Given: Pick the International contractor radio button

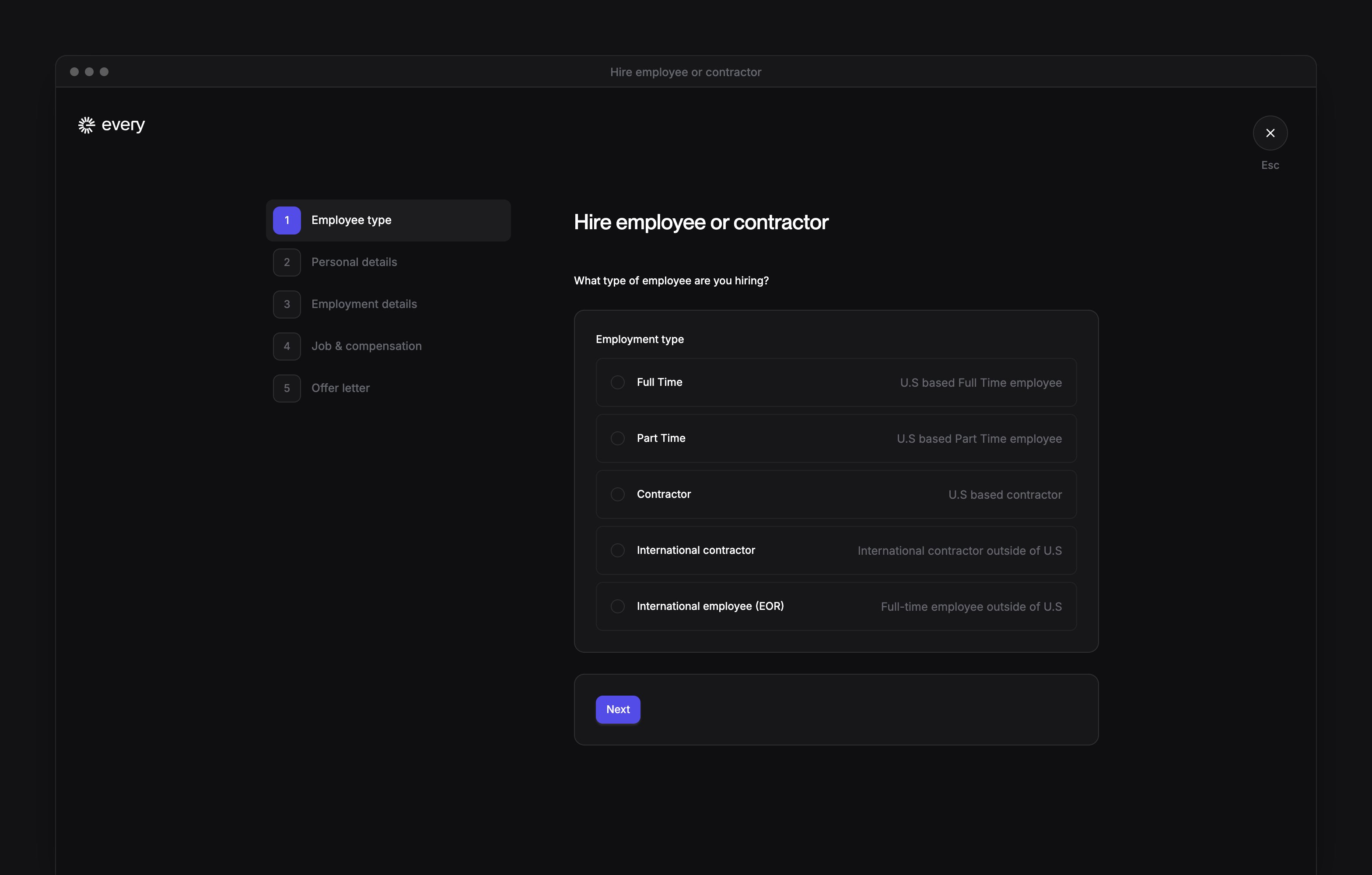Looking at the screenshot, I should point(618,550).
